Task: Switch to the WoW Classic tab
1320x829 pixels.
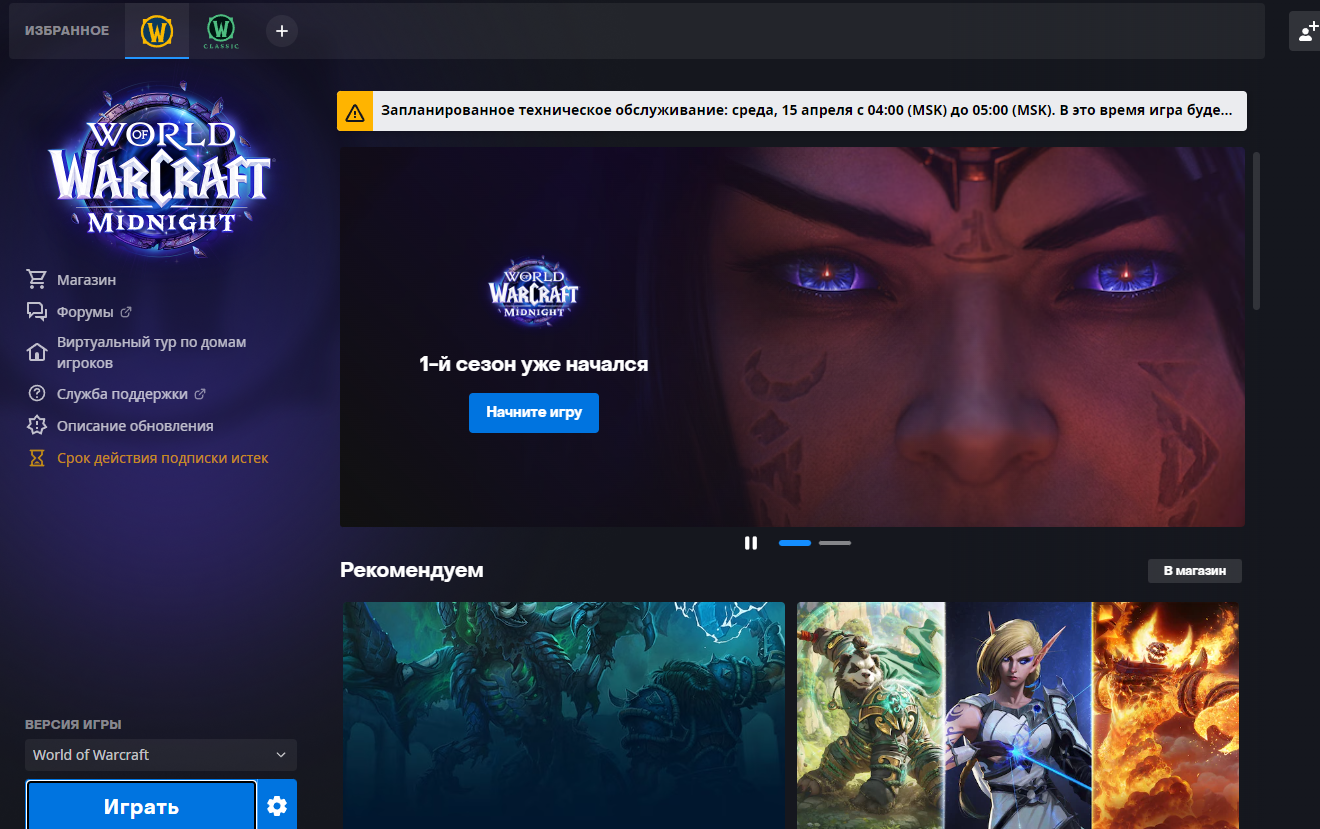Action: (x=221, y=32)
